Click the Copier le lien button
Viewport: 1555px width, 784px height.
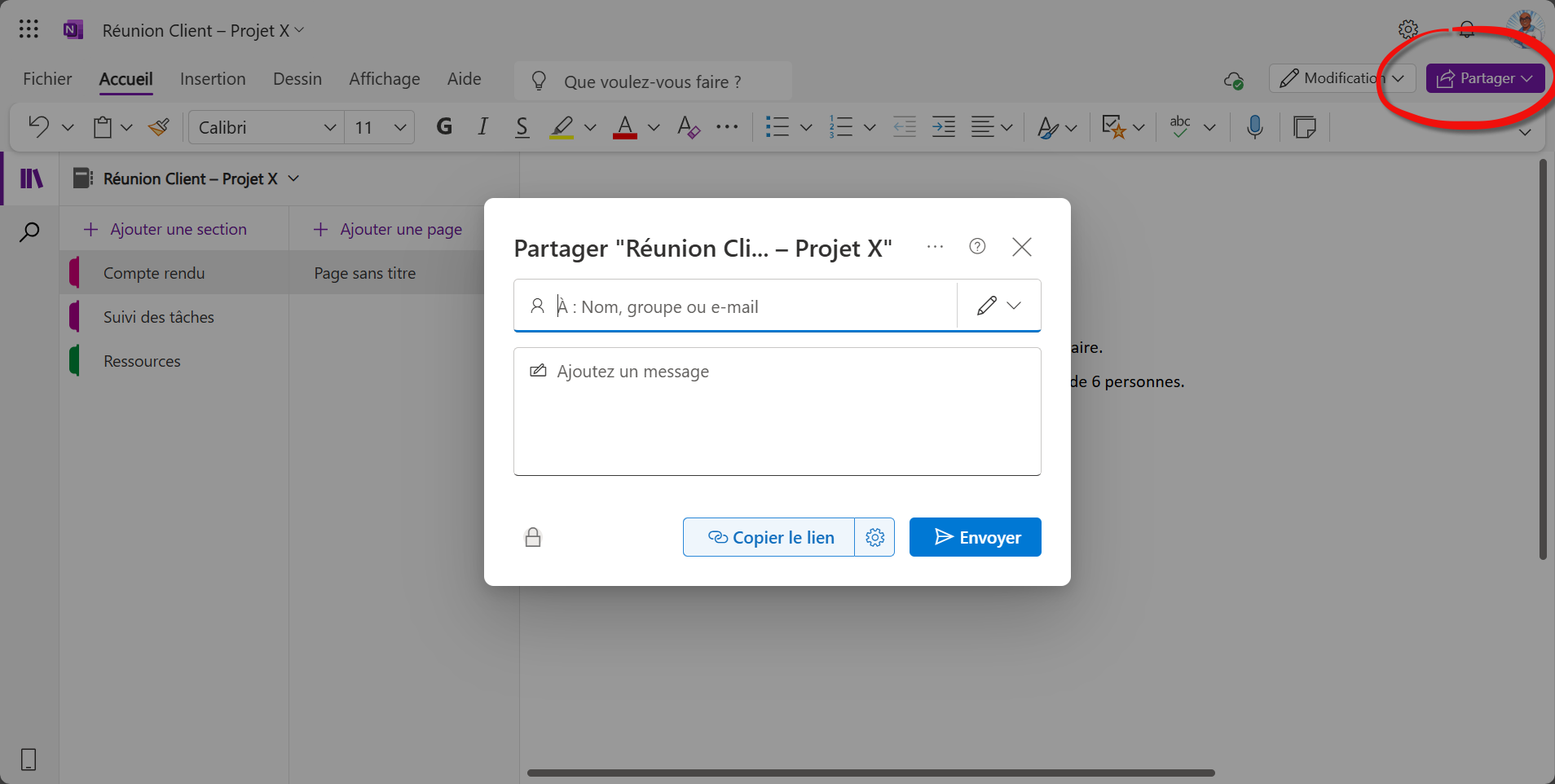pos(769,538)
